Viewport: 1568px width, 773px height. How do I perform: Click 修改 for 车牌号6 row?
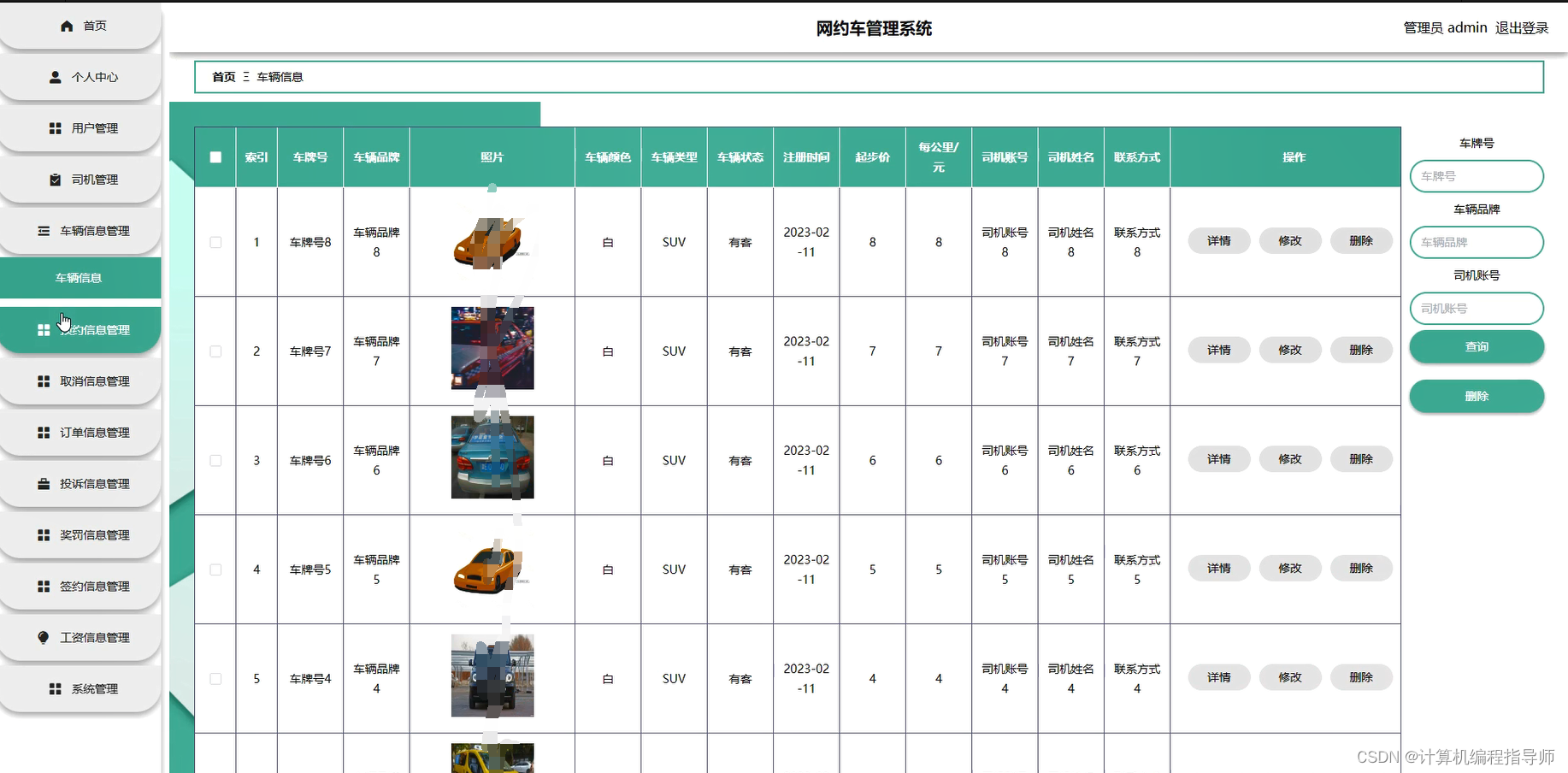coord(1290,459)
